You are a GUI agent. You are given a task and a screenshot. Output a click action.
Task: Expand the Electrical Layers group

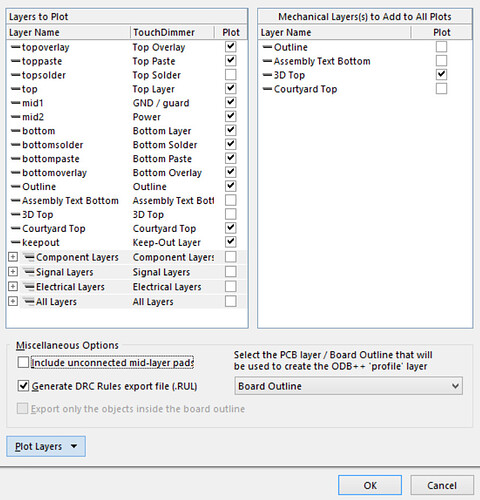click(13, 287)
